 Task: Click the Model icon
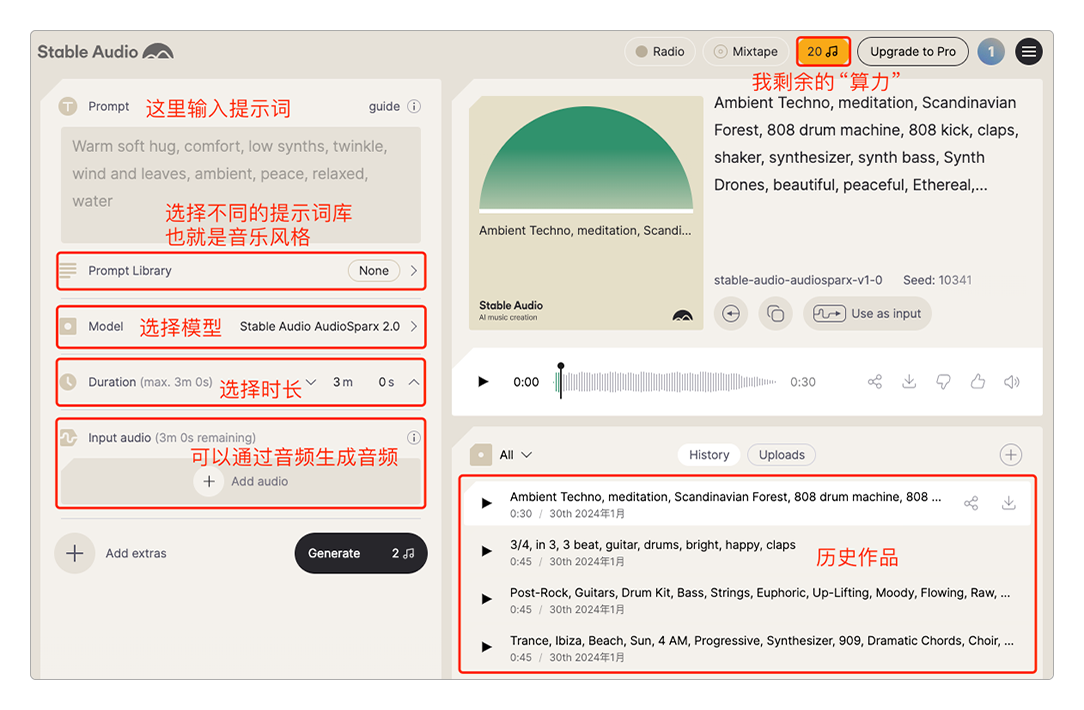coord(68,326)
